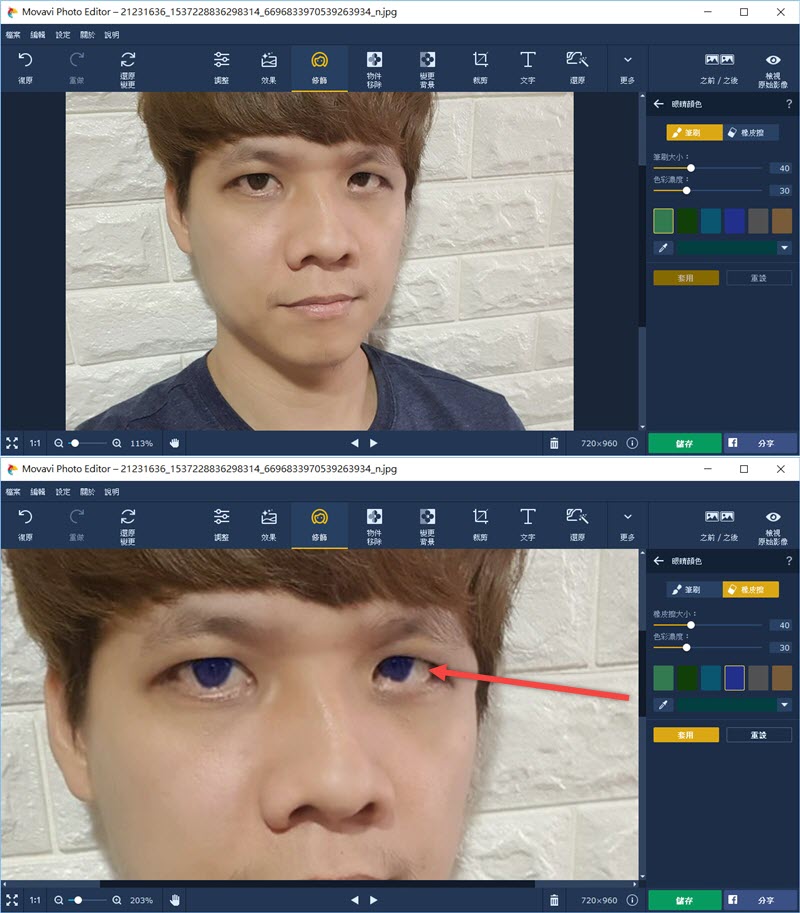Select the Crop (裁剪) tool in top window

480,68
